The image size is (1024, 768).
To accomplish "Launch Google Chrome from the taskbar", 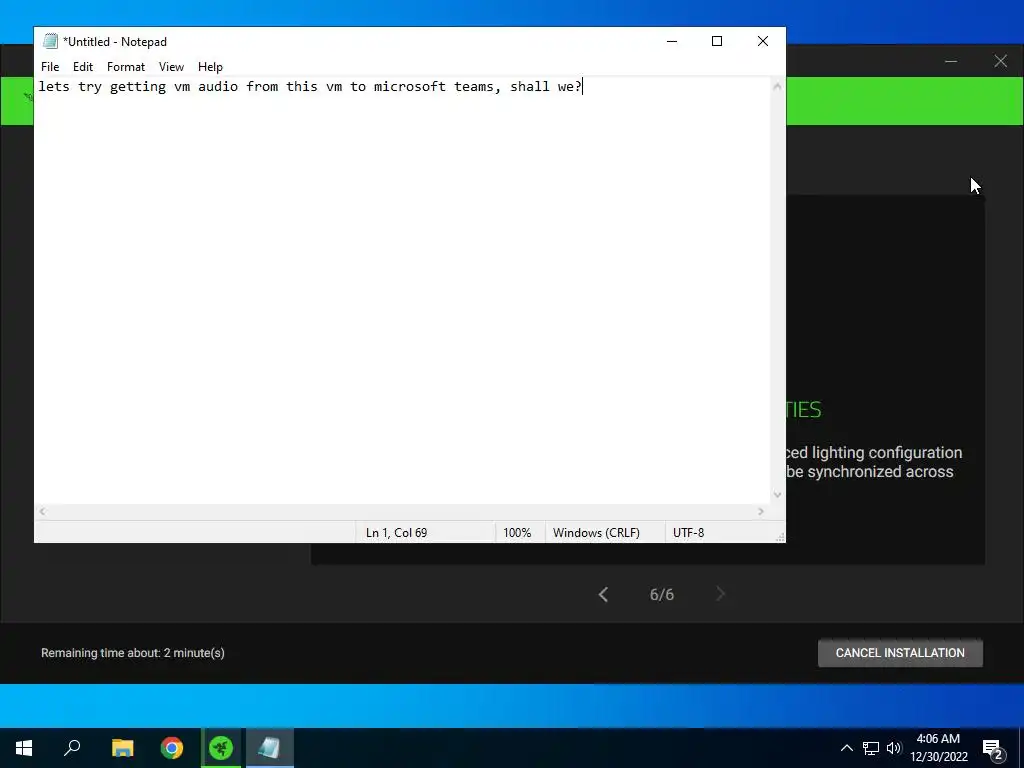I will 172,748.
